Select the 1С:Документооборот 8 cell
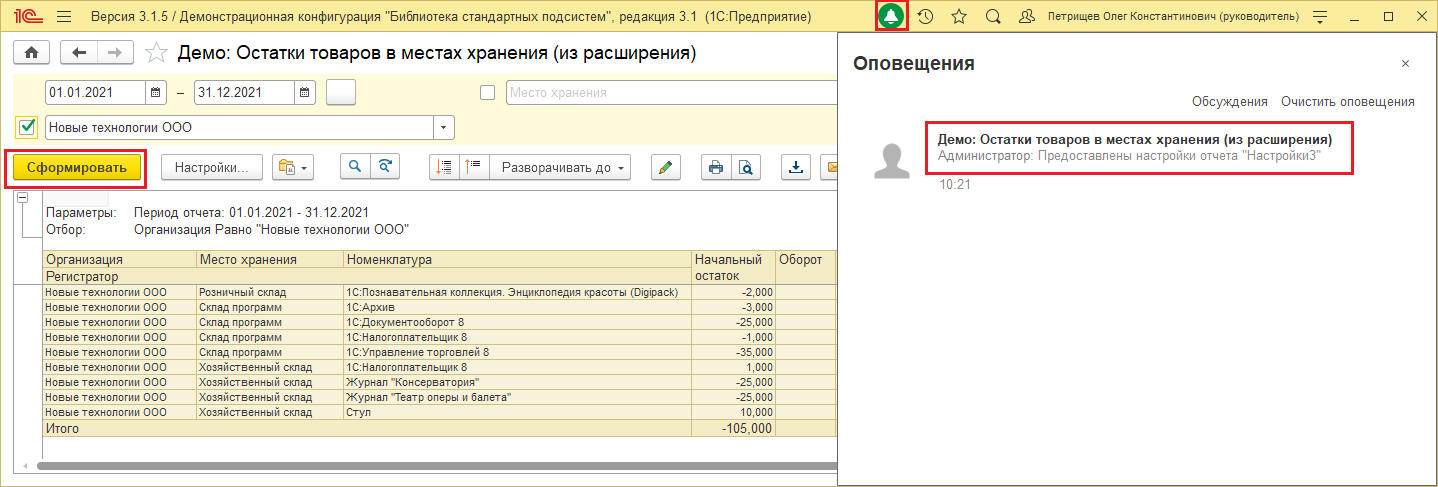1438x487 pixels. (x=517, y=322)
